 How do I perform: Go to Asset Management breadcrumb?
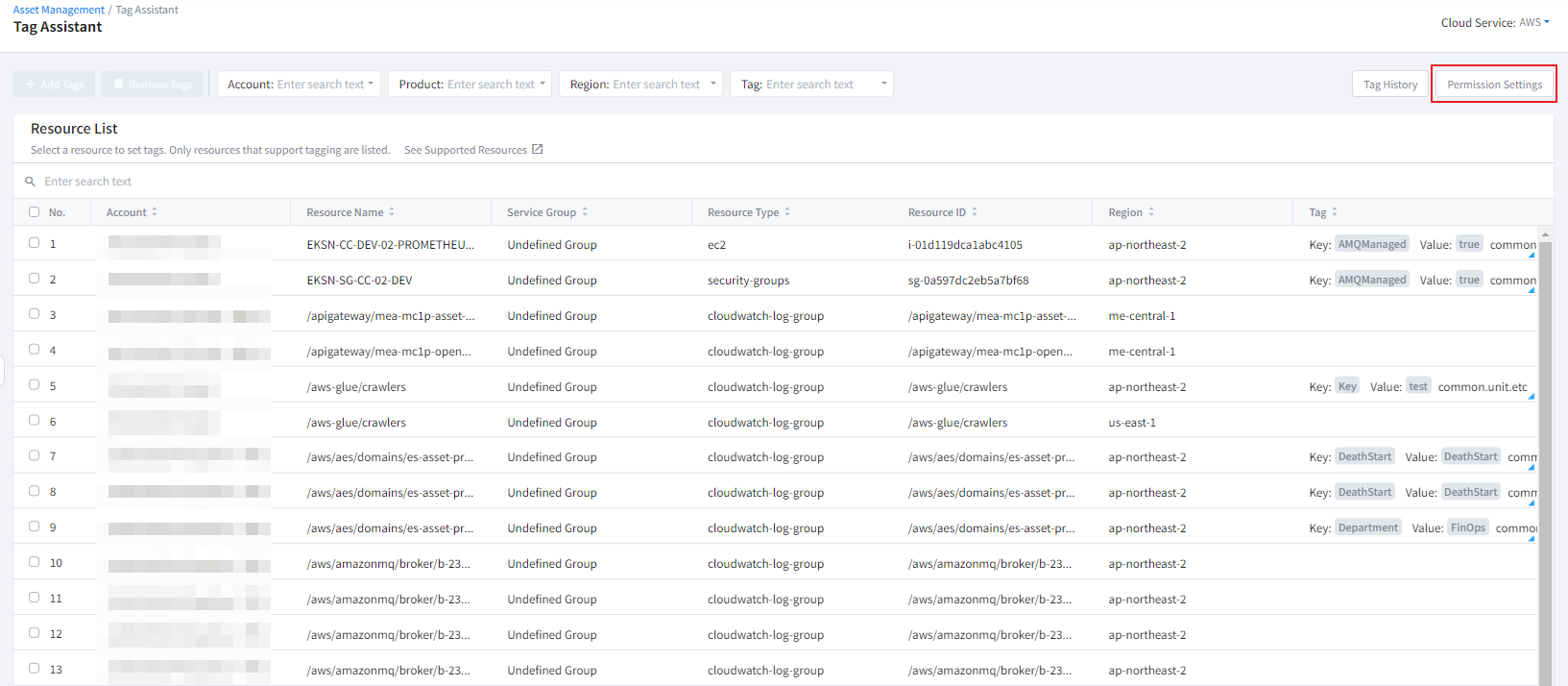[59, 10]
